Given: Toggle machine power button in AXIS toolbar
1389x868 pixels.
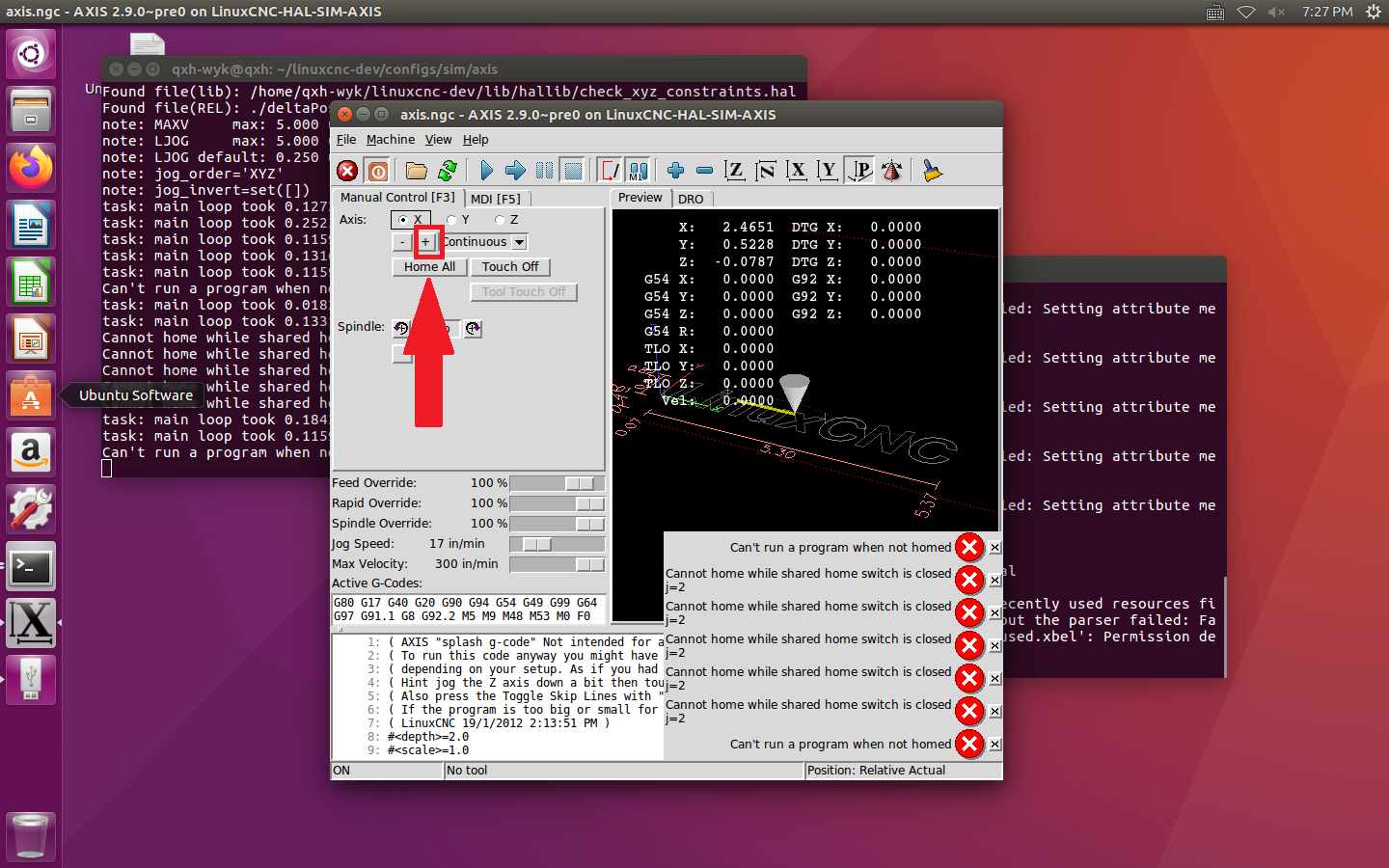Looking at the screenshot, I should (378, 171).
